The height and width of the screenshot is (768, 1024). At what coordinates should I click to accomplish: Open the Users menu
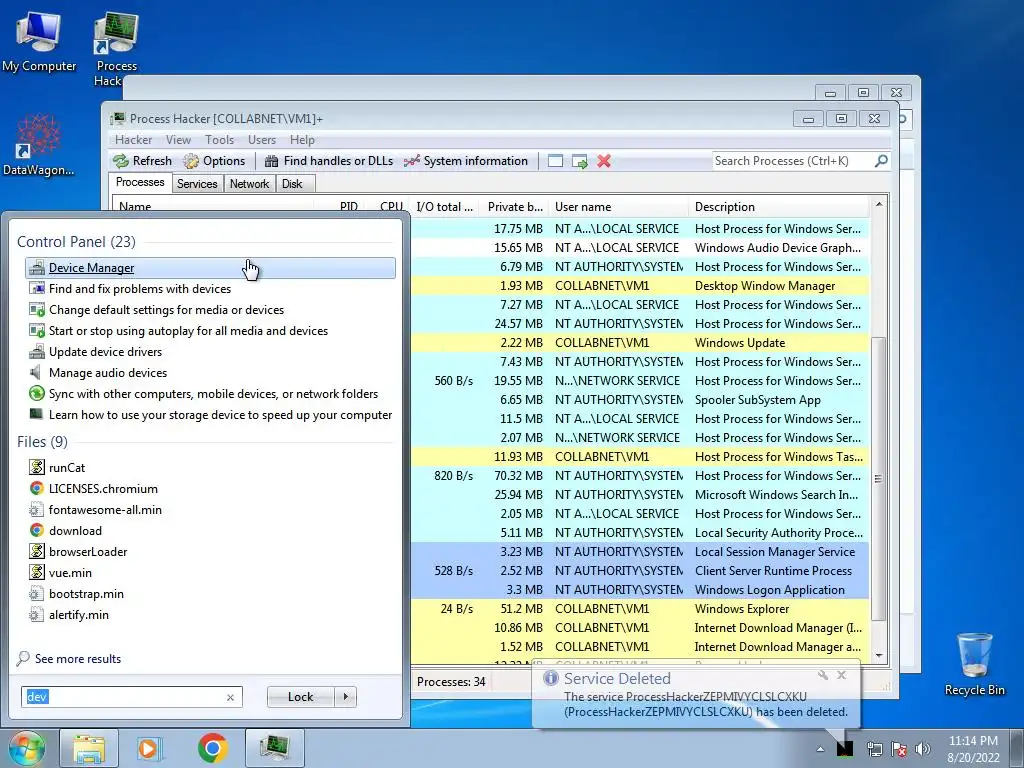coord(262,140)
